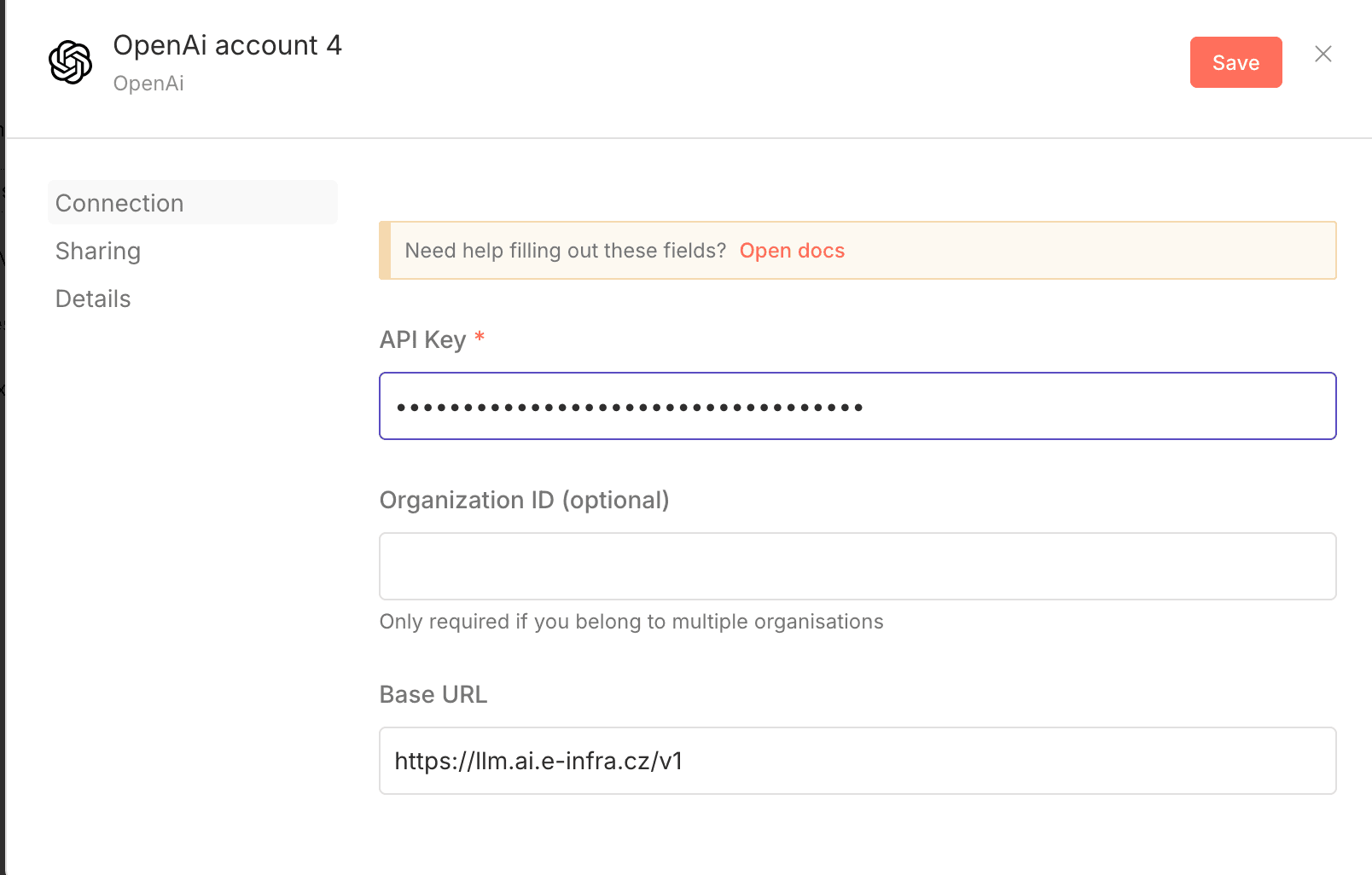Screen dimensions: 1372x875
Task: Click the OpenAI logo icon
Action: click(70, 62)
